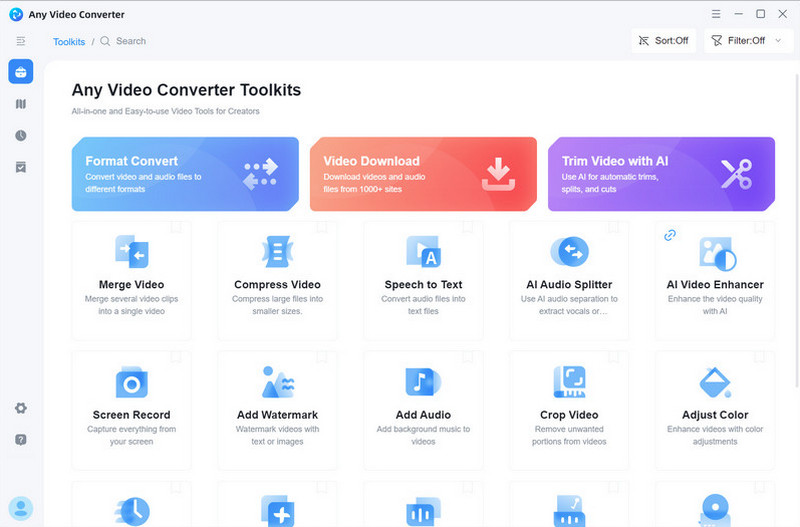800x527 pixels.
Task: Select the Speech to Text title
Action: pos(423,285)
